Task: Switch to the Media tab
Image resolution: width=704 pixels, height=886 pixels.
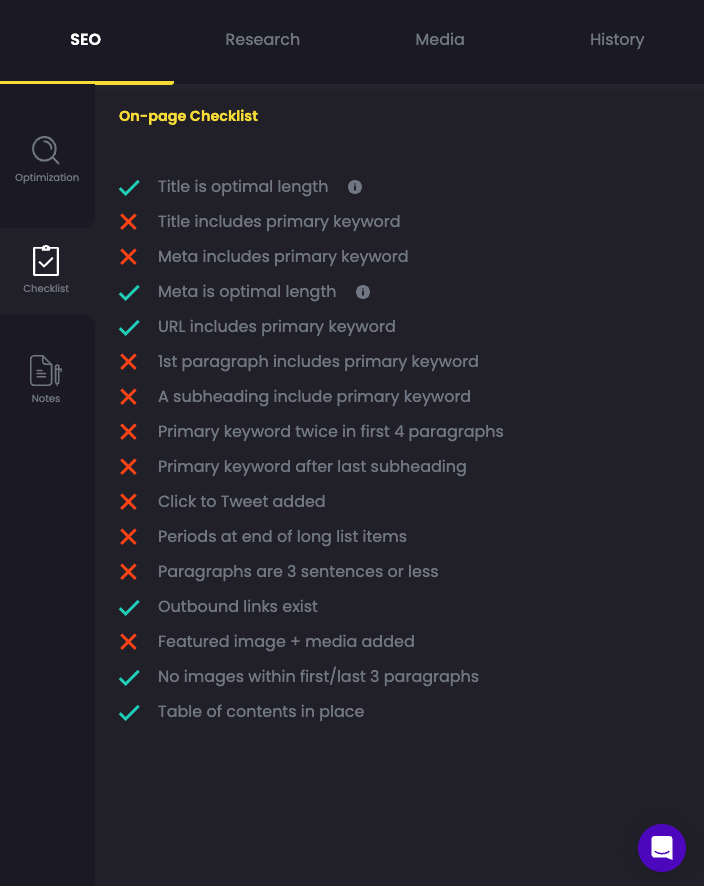Action: click(x=440, y=39)
